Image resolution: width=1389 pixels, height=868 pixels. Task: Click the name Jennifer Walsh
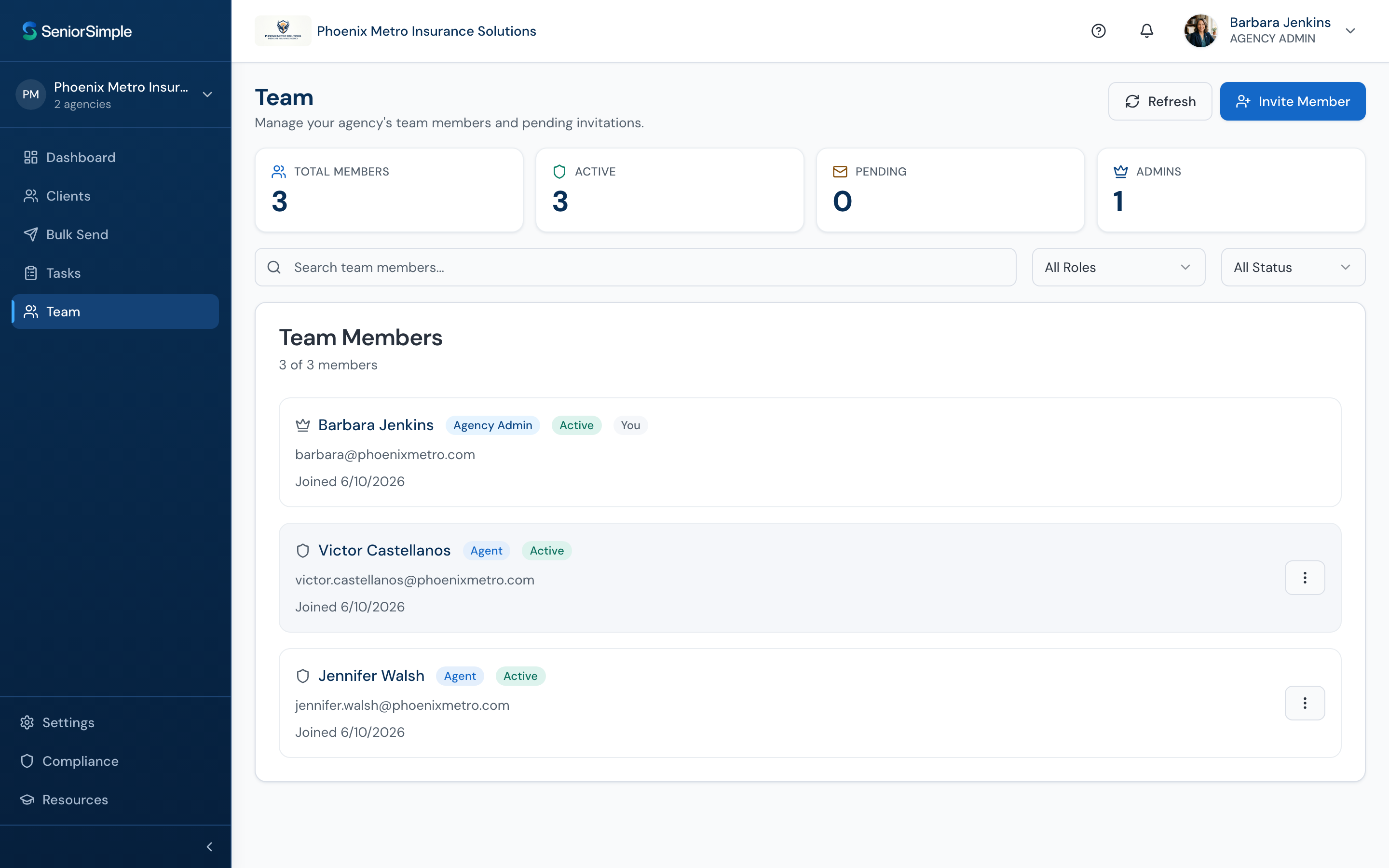pyautogui.click(x=371, y=676)
